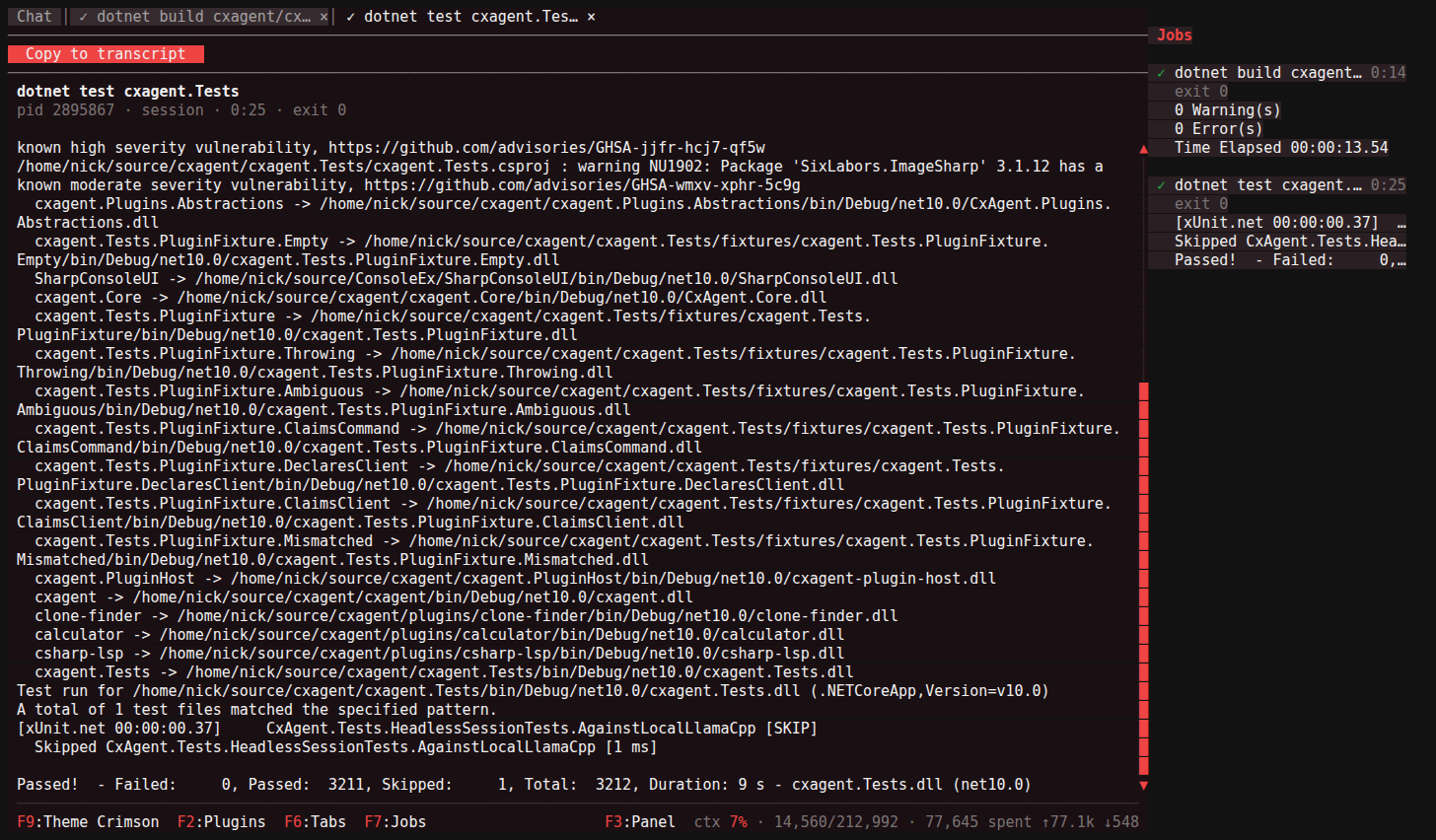Click the red scrollbar thumb

1143,579
